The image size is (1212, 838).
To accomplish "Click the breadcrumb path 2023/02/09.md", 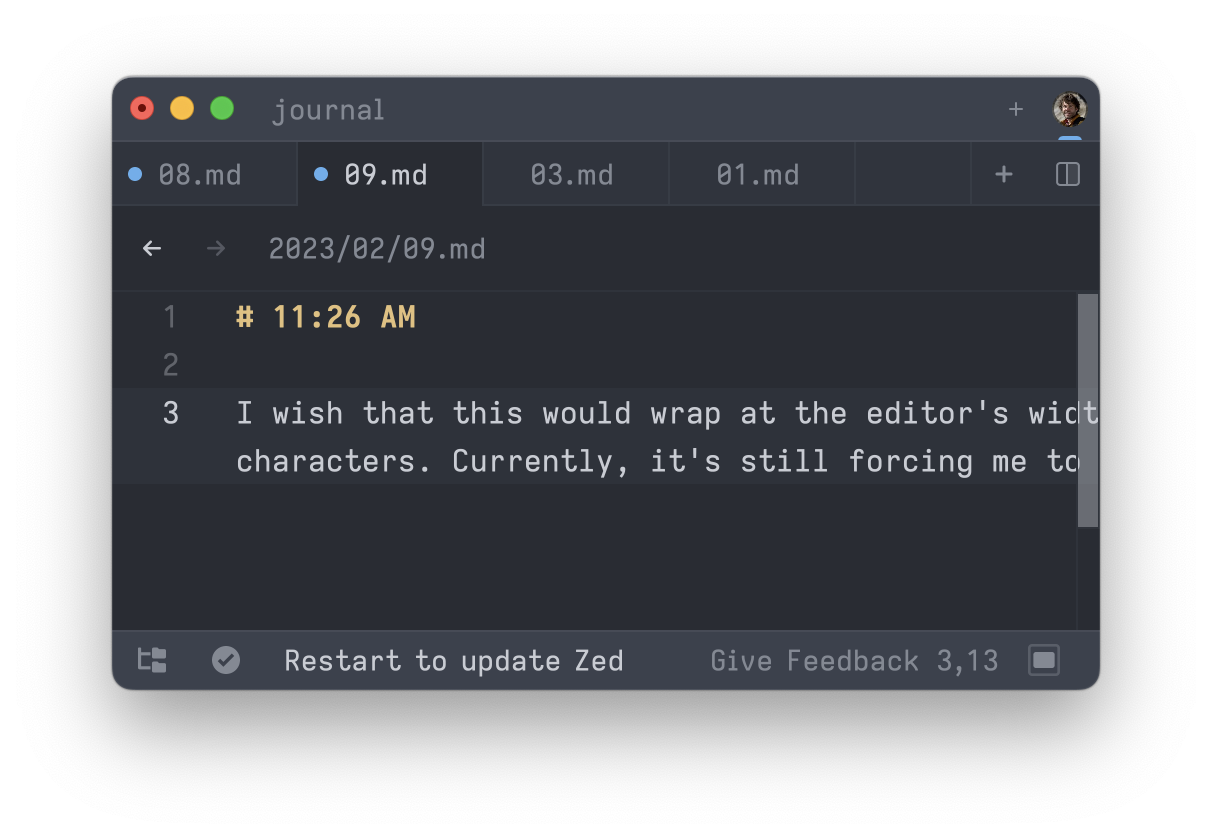I will 377,248.
